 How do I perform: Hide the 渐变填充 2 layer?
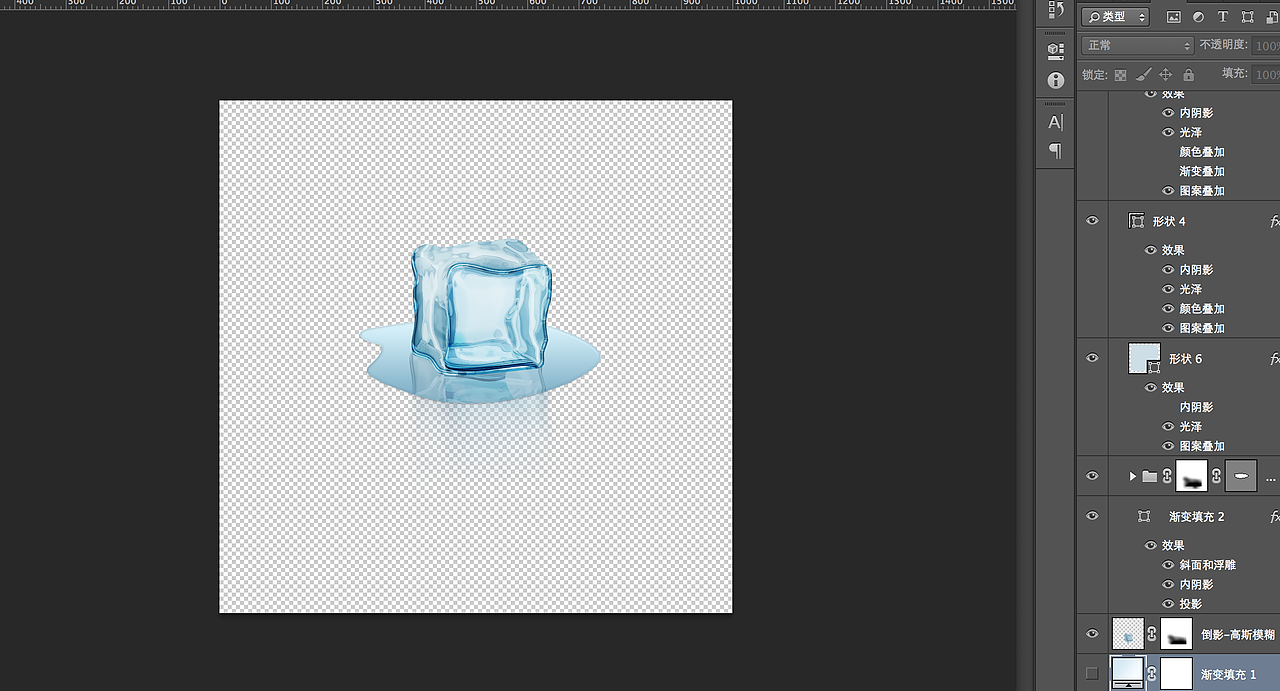tap(1092, 516)
